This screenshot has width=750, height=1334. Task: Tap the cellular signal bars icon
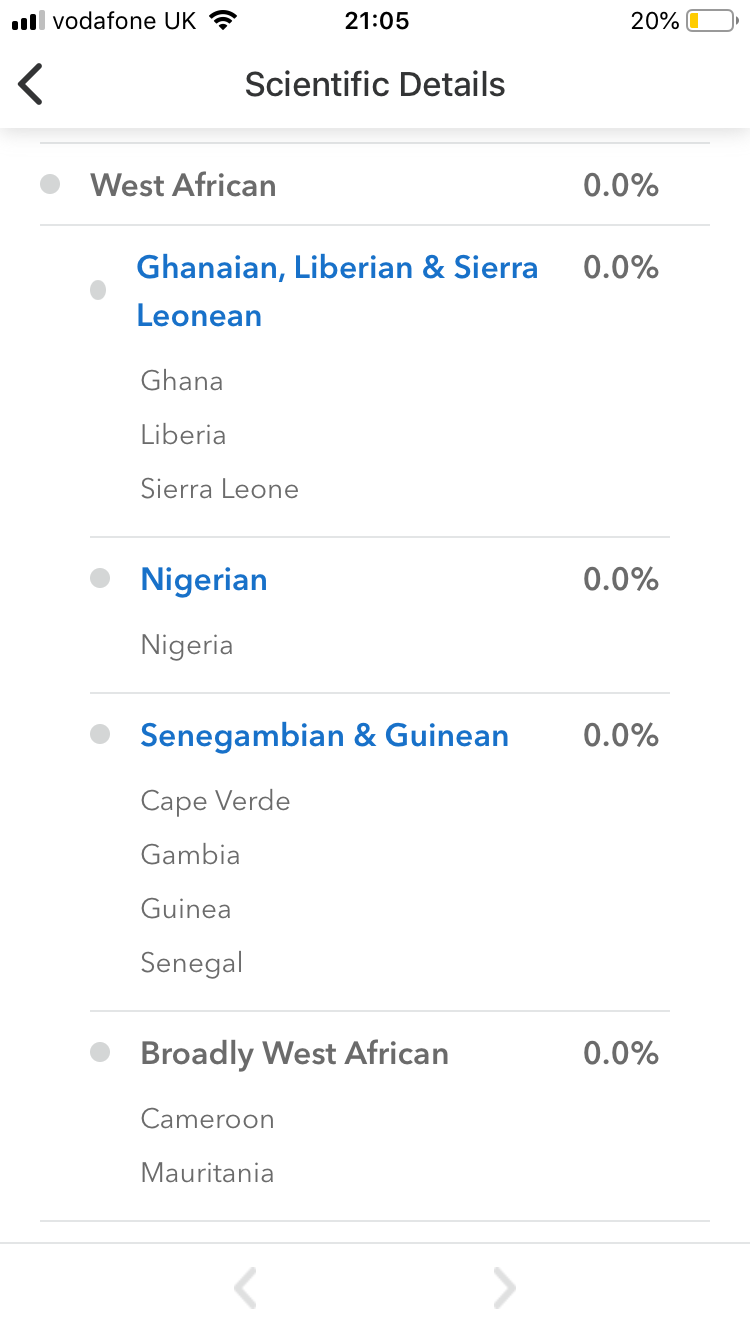coord(28,21)
